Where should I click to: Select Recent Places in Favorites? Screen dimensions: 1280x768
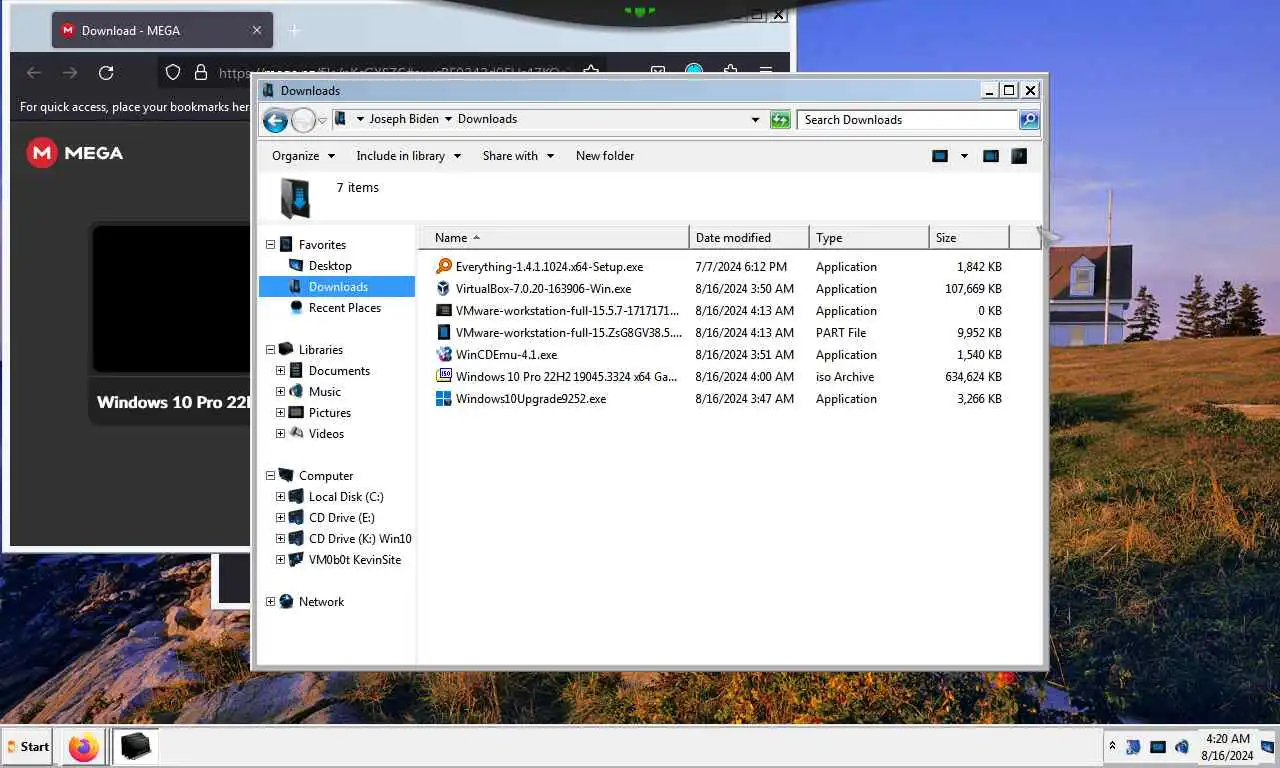[x=345, y=308]
